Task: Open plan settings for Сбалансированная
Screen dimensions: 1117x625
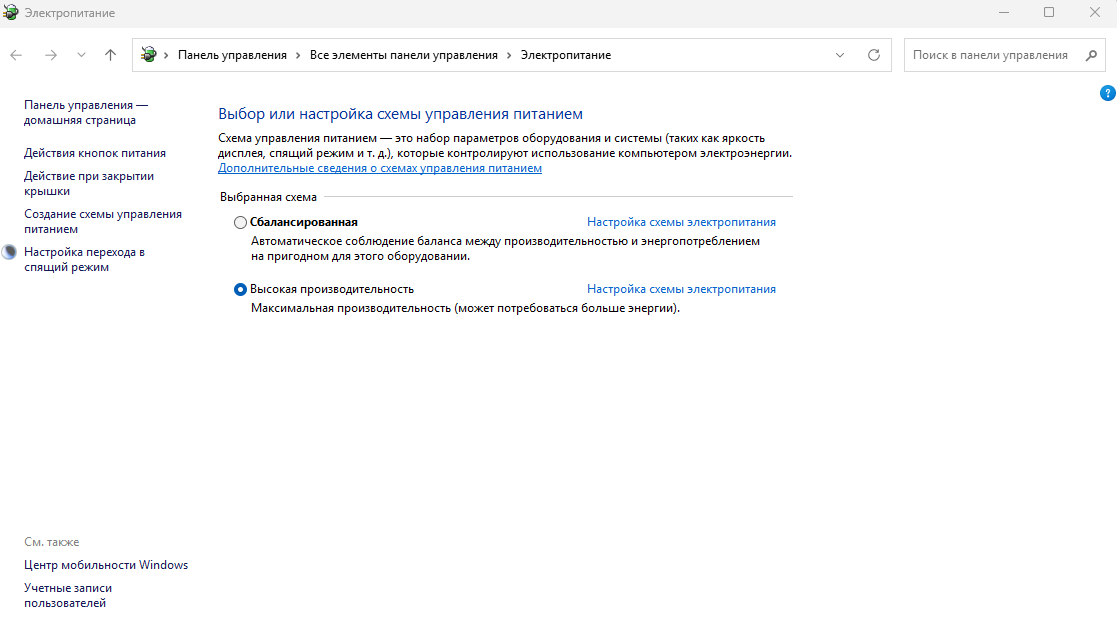Action: 681,222
